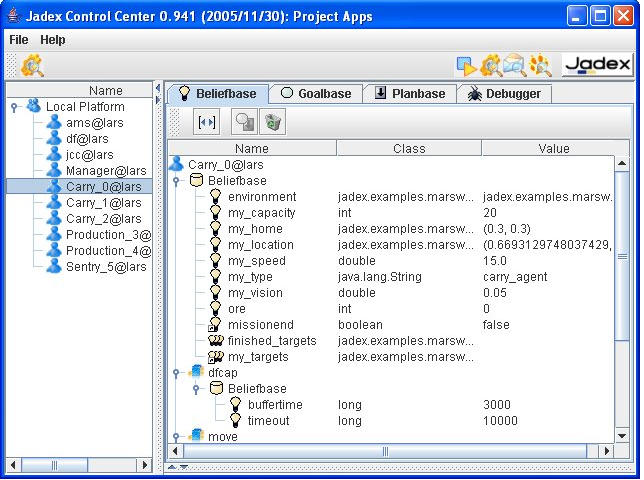
Task: Switch to the Debugger tab
Action: [504, 94]
